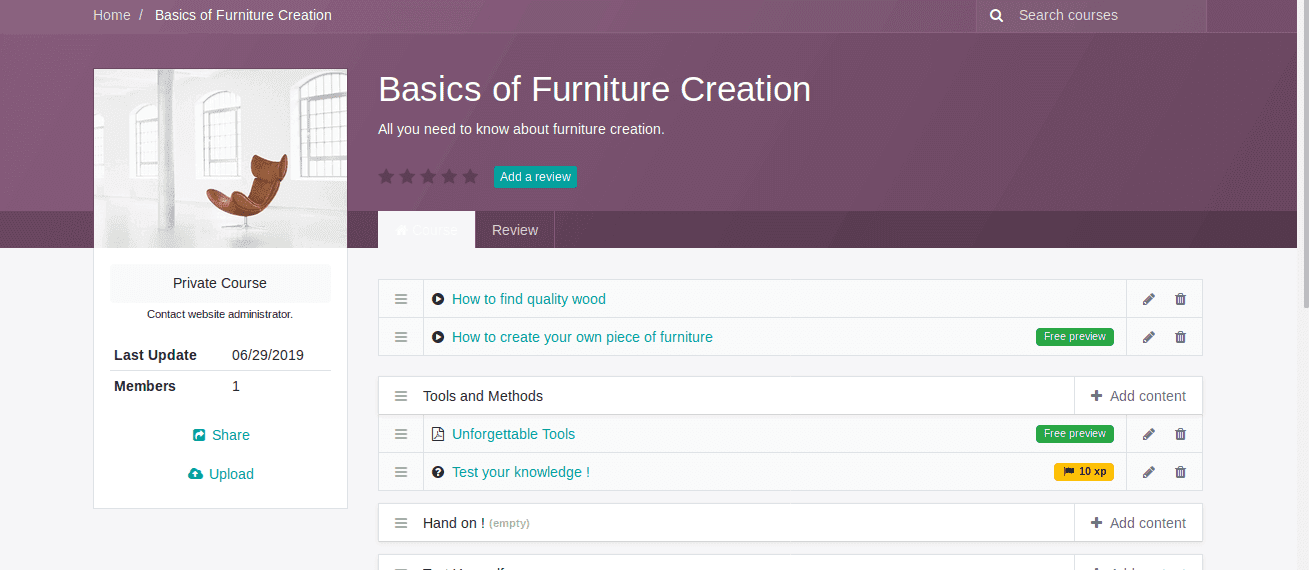Click the play icon beside How to create your own piece
The width and height of the screenshot is (1309, 570).
click(438, 337)
